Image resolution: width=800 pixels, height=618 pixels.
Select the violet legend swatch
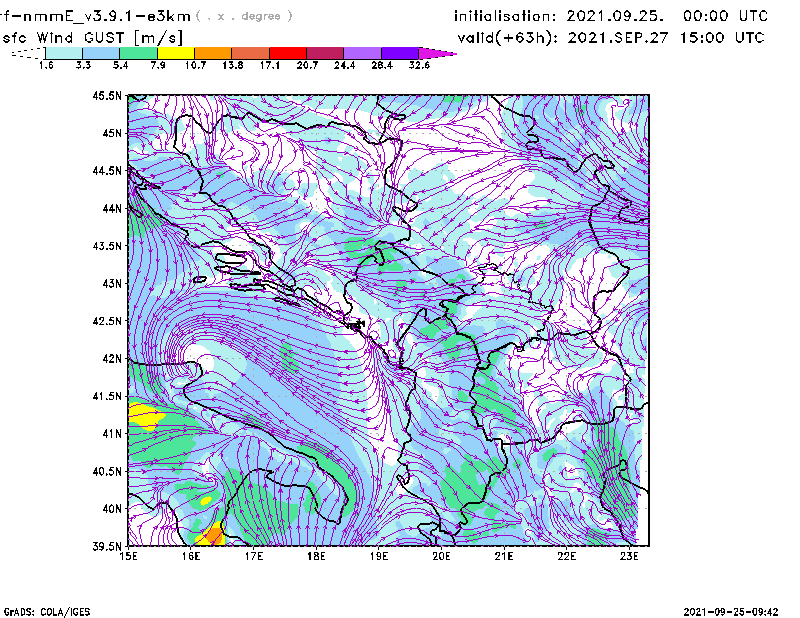(400, 53)
